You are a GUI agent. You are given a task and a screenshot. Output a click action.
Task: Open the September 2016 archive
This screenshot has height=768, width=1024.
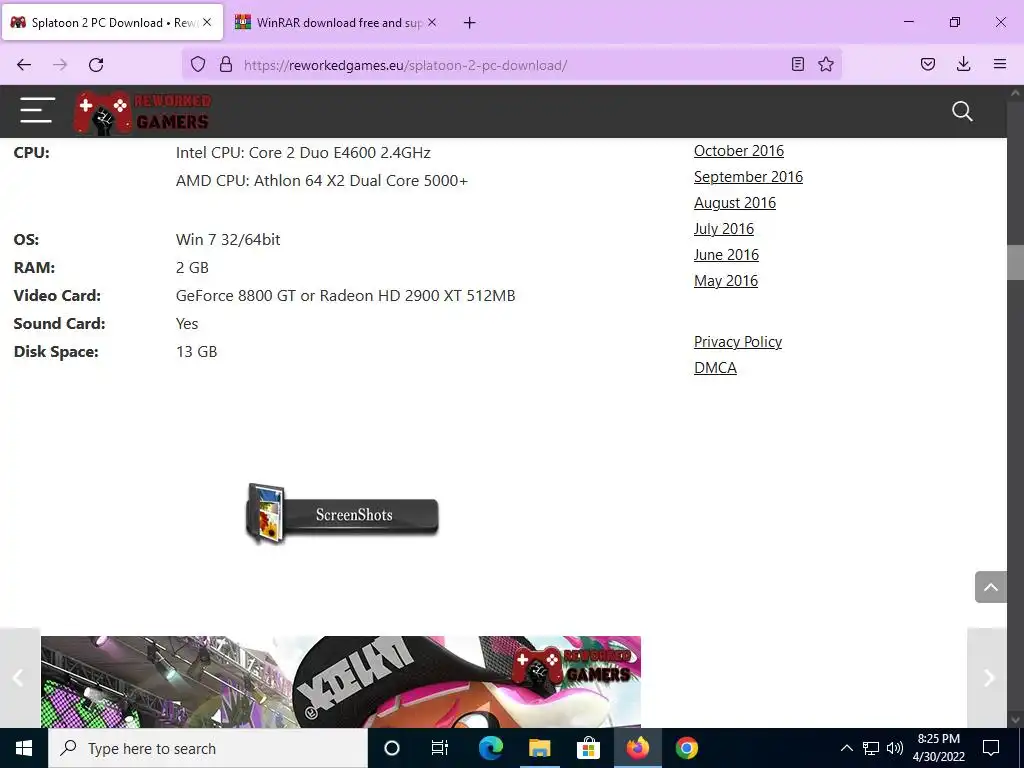point(748,177)
